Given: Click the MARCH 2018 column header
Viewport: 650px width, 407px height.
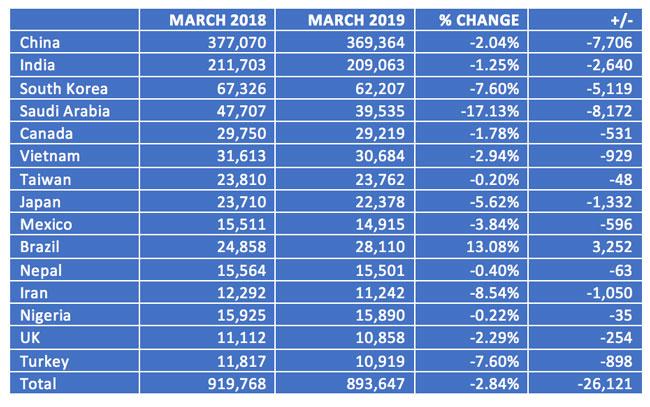Looking at the screenshot, I should click(x=207, y=19).
